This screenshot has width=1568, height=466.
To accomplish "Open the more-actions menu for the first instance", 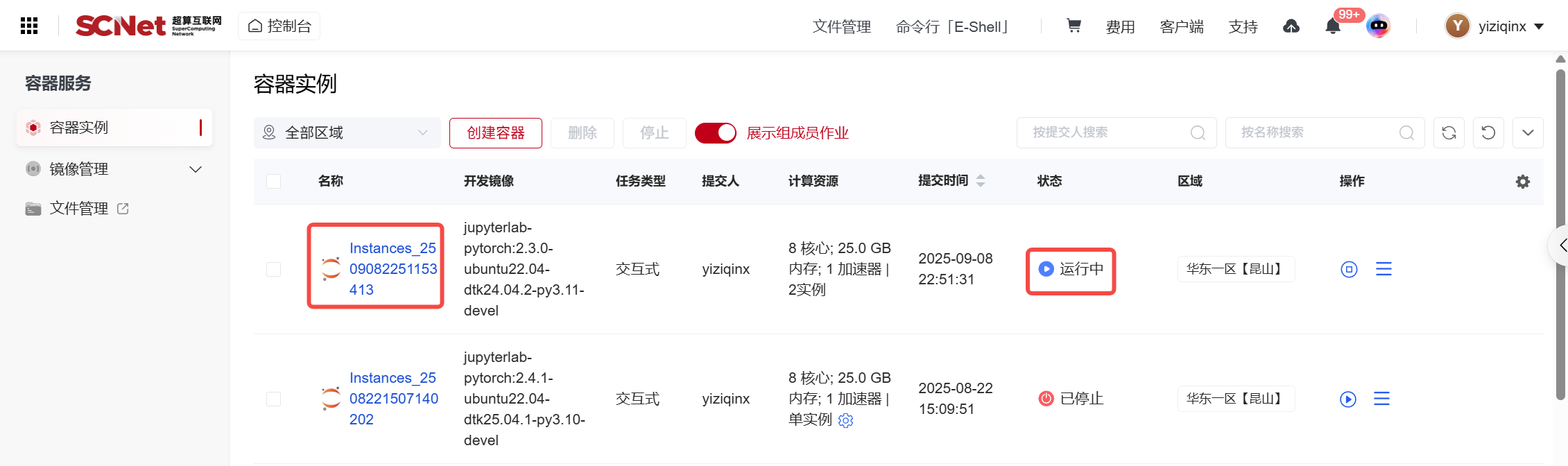I will click(x=1384, y=269).
